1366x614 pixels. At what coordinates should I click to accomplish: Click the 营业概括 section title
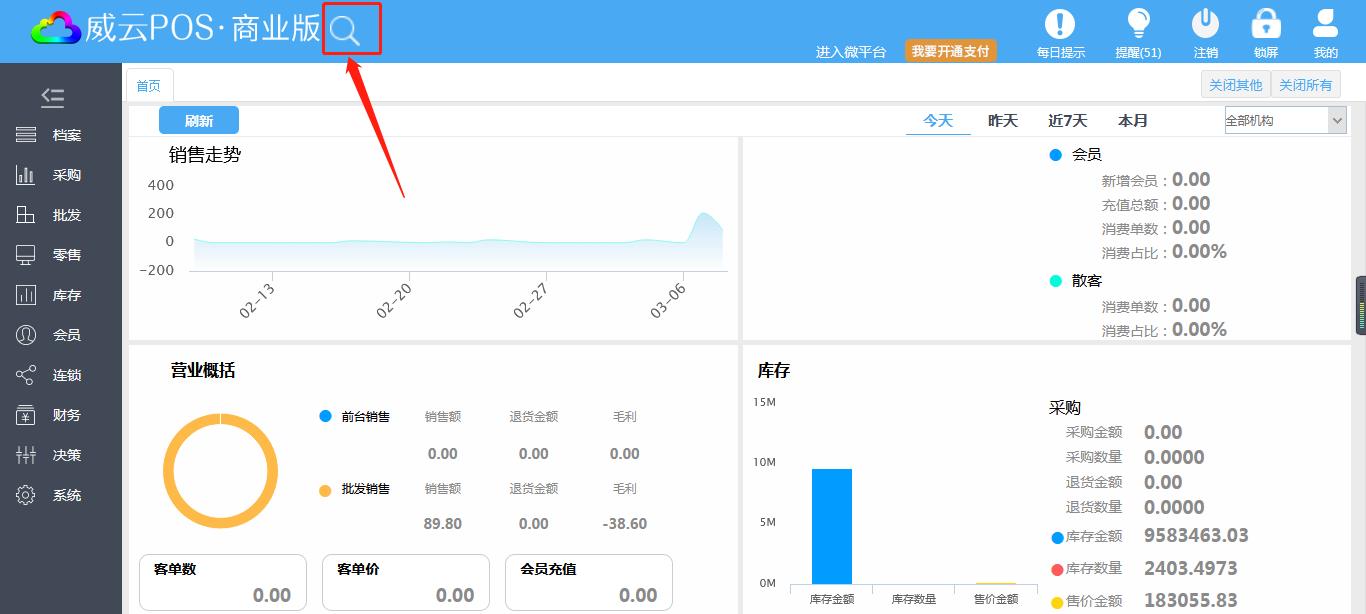pyautogui.click(x=203, y=371)
